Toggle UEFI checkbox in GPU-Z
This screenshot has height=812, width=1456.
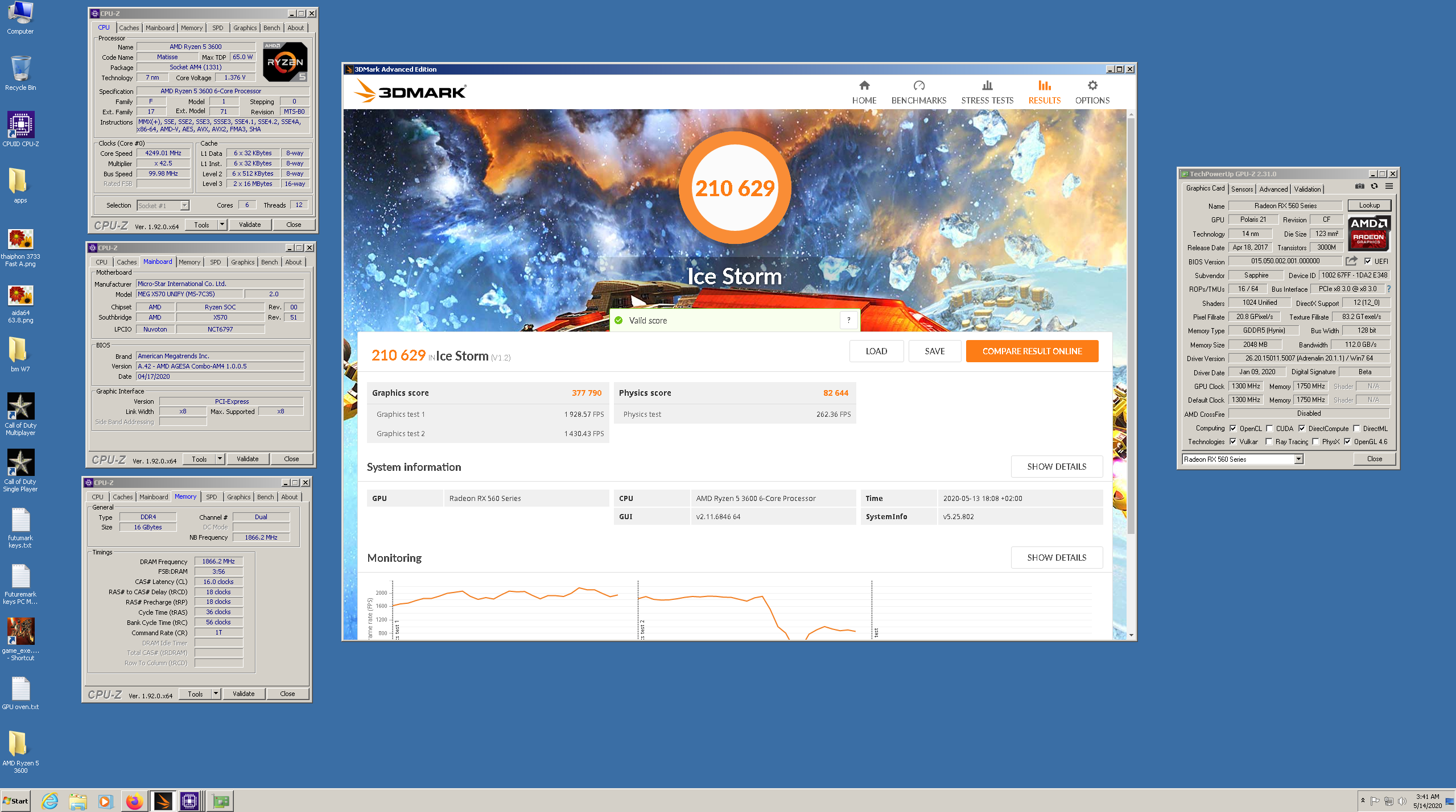pyautogui.click(x=1368, y=261)
